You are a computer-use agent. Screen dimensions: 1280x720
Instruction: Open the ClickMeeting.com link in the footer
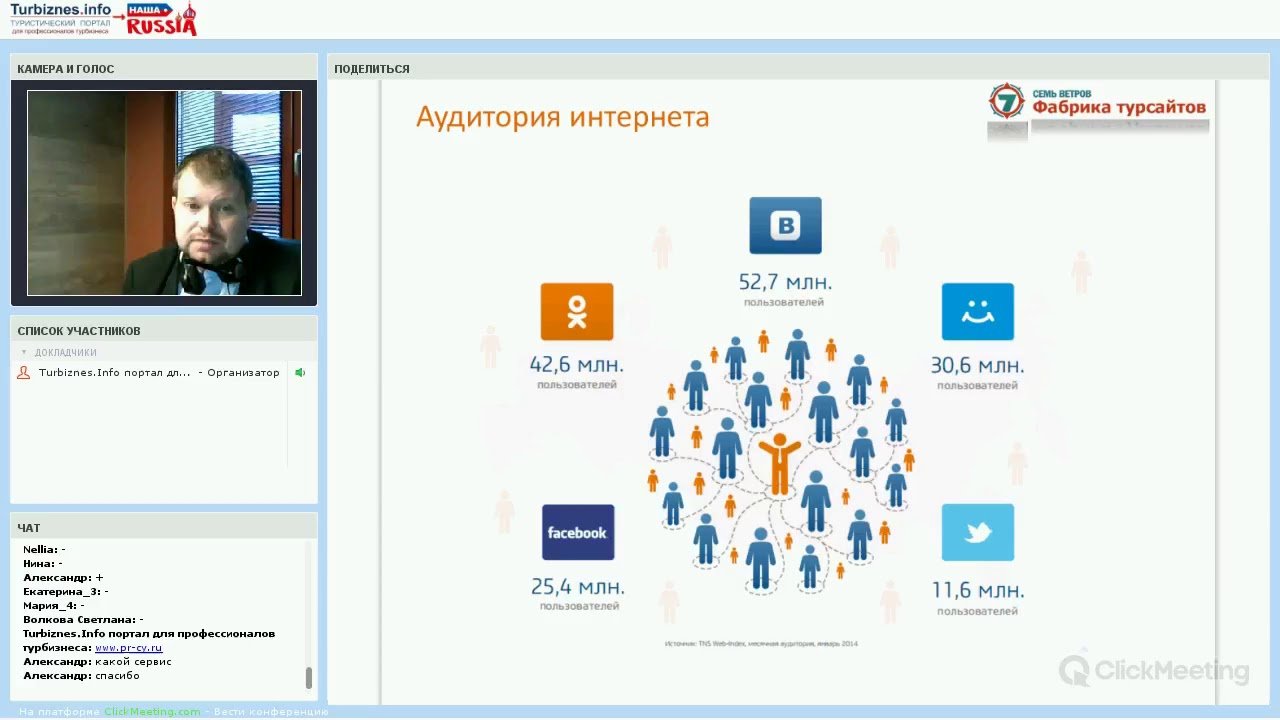(153, 712)
